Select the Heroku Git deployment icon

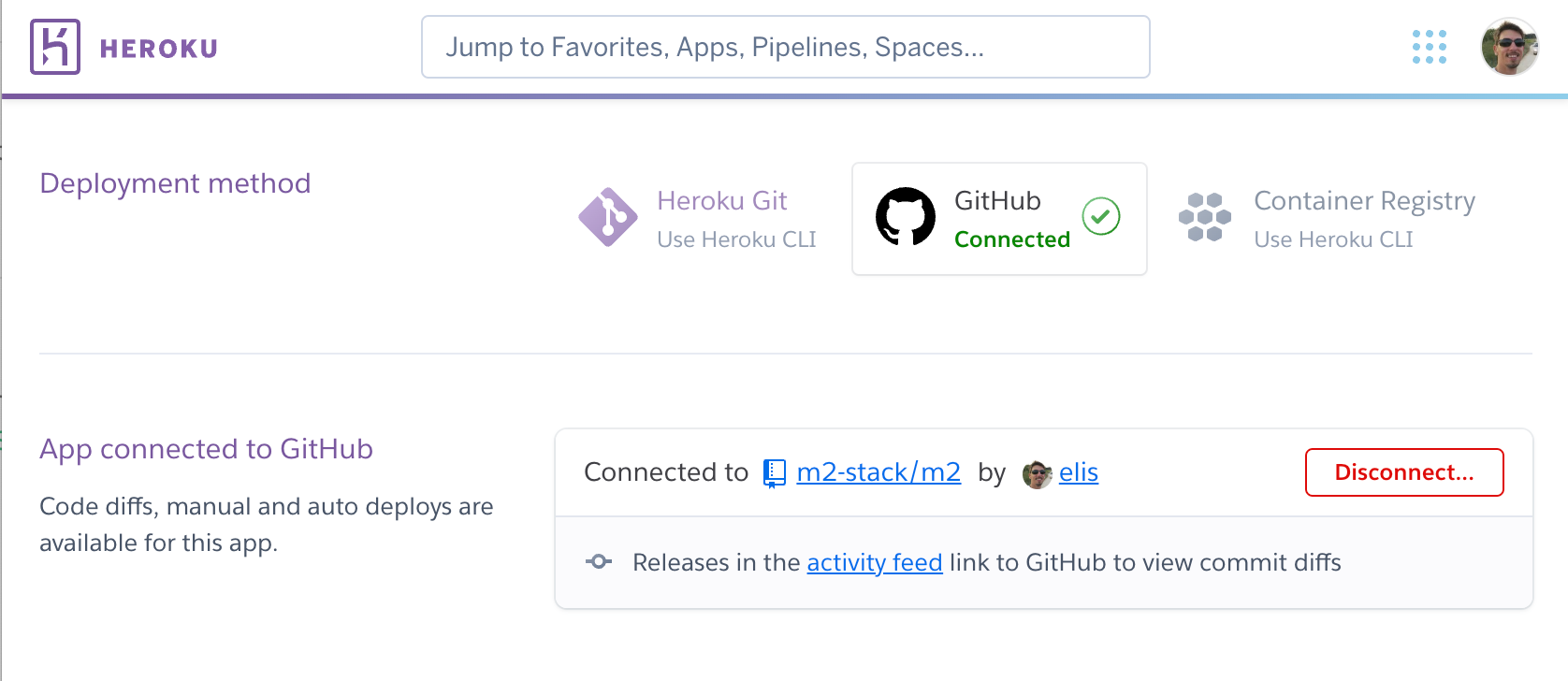[x=608, y=217]
